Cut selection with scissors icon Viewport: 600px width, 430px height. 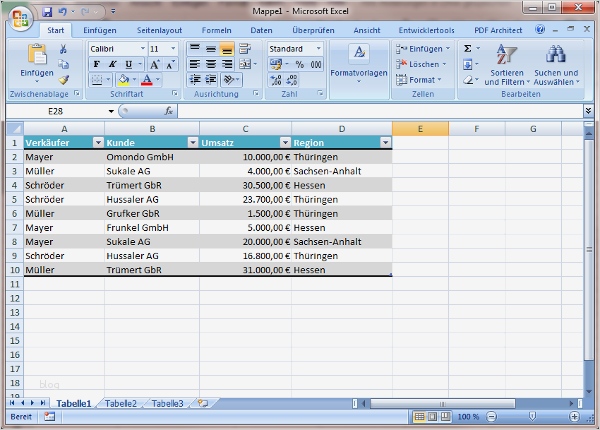point(63,49)
